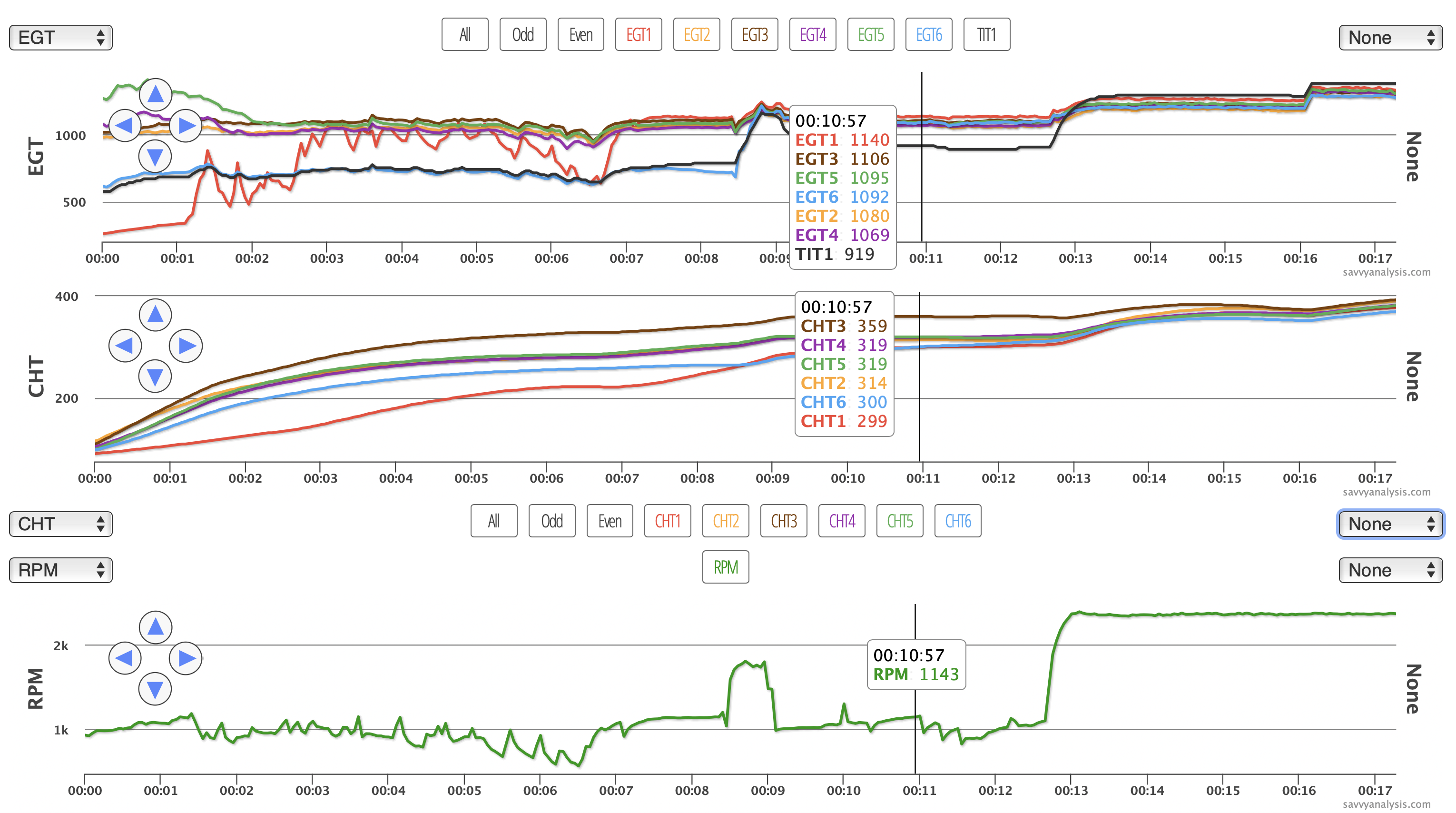Open the EGT primary series dropdown
The height and width of the screenshot is (813, 1456).
(60, 37)
